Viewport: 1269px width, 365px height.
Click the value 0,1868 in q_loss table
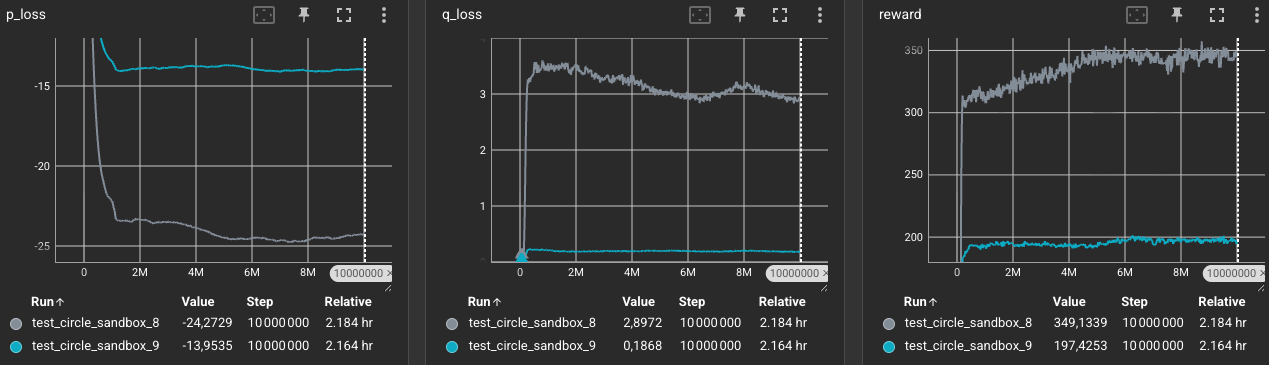point(643,345)
